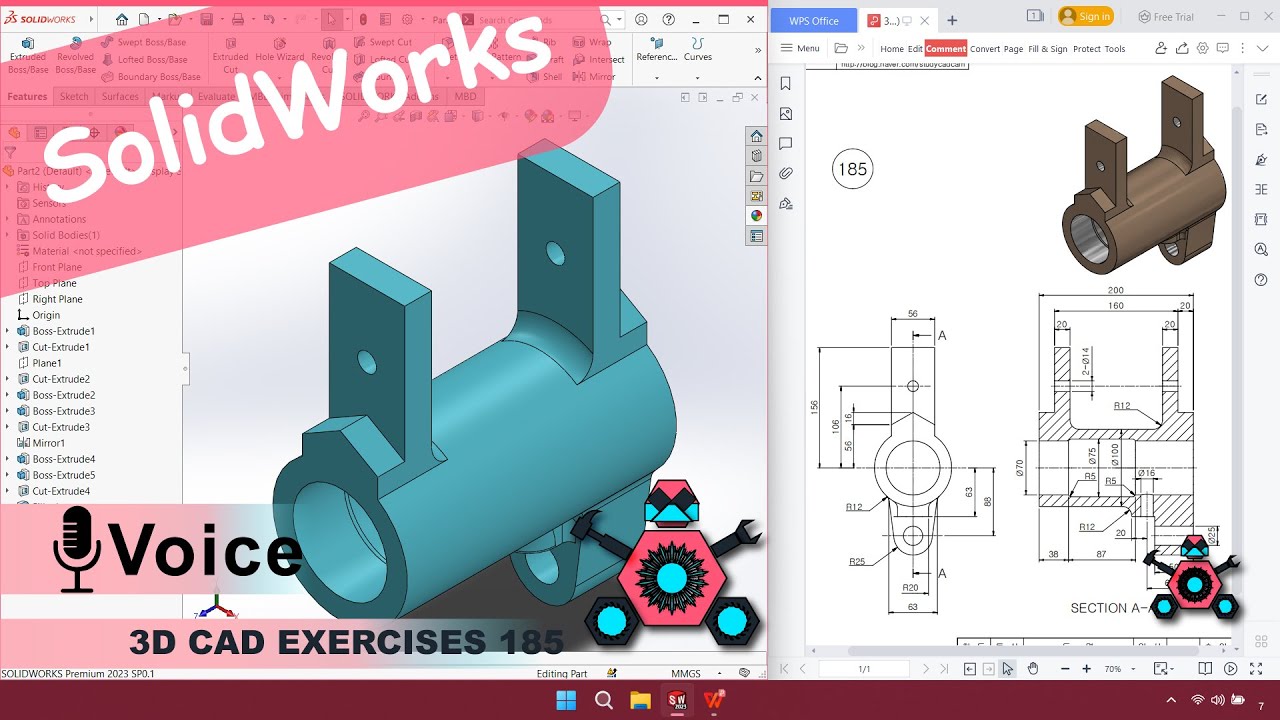This screenshot has height=720, width=1280.
Task: Open the Convert tab in WPS
Action: click(x=985, y=48)
